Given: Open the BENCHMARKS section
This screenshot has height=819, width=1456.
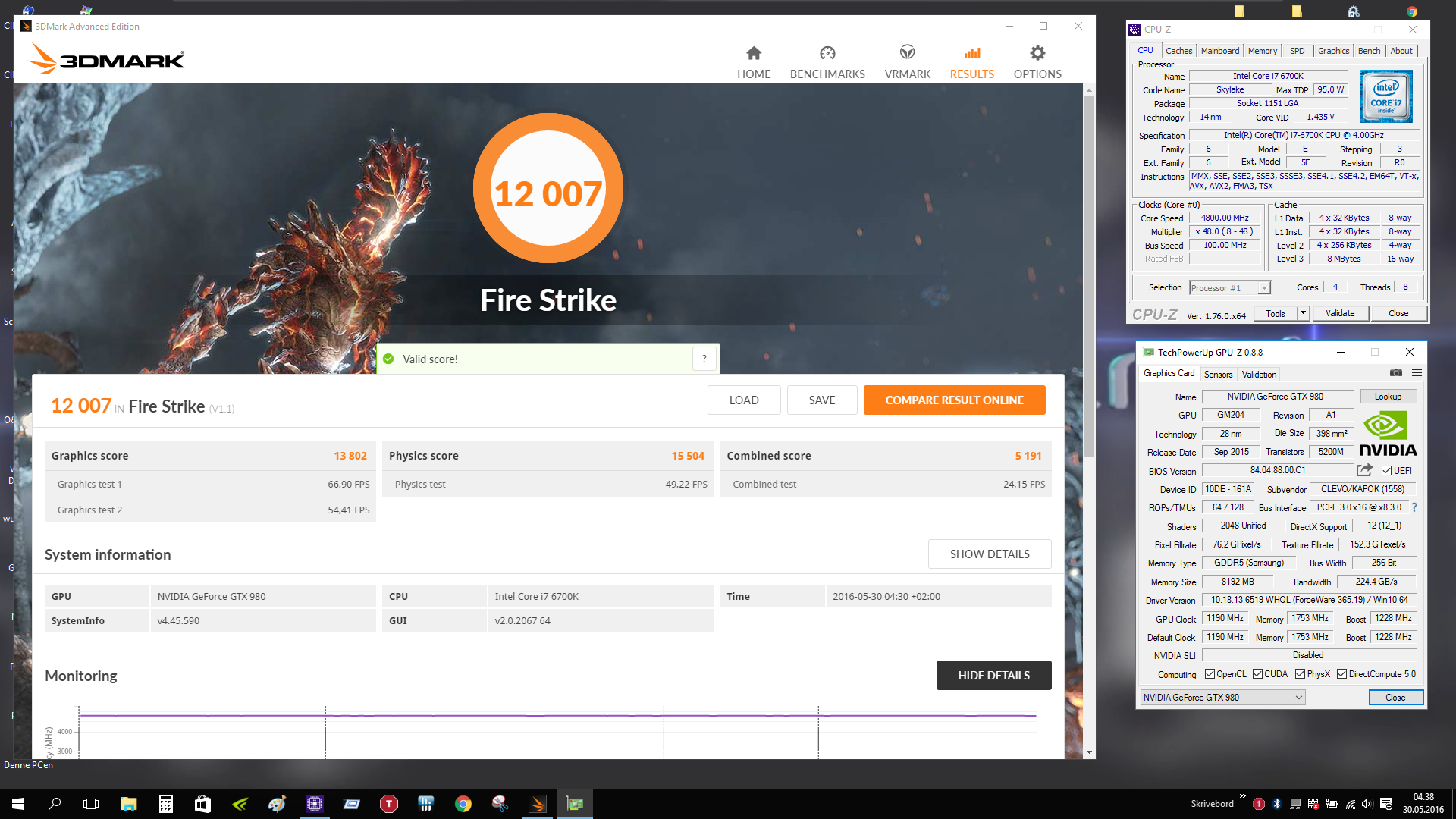Looking at the screenshot, I should (827, 62).
